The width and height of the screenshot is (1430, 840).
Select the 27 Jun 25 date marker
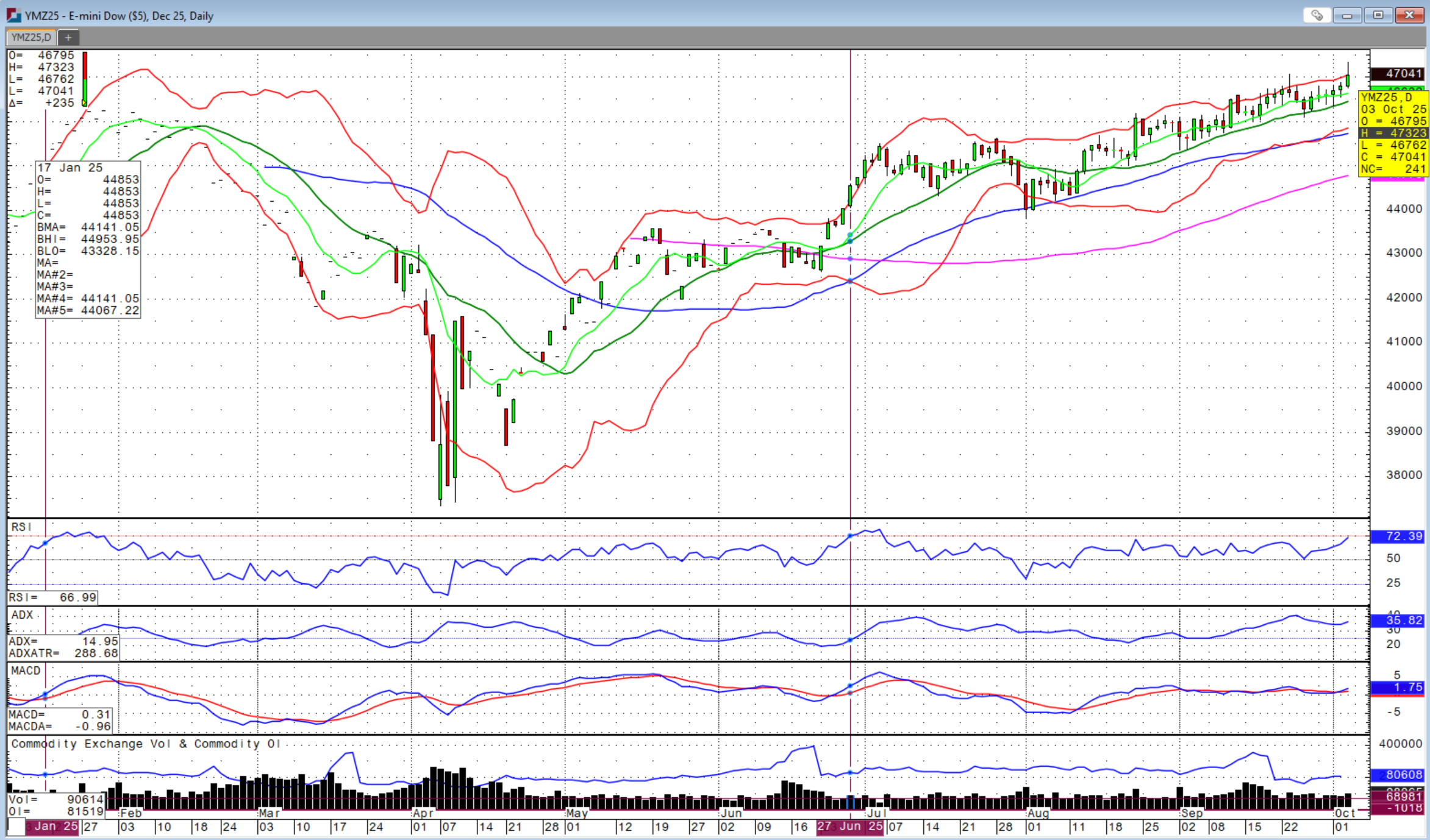[x=849, y=827]
